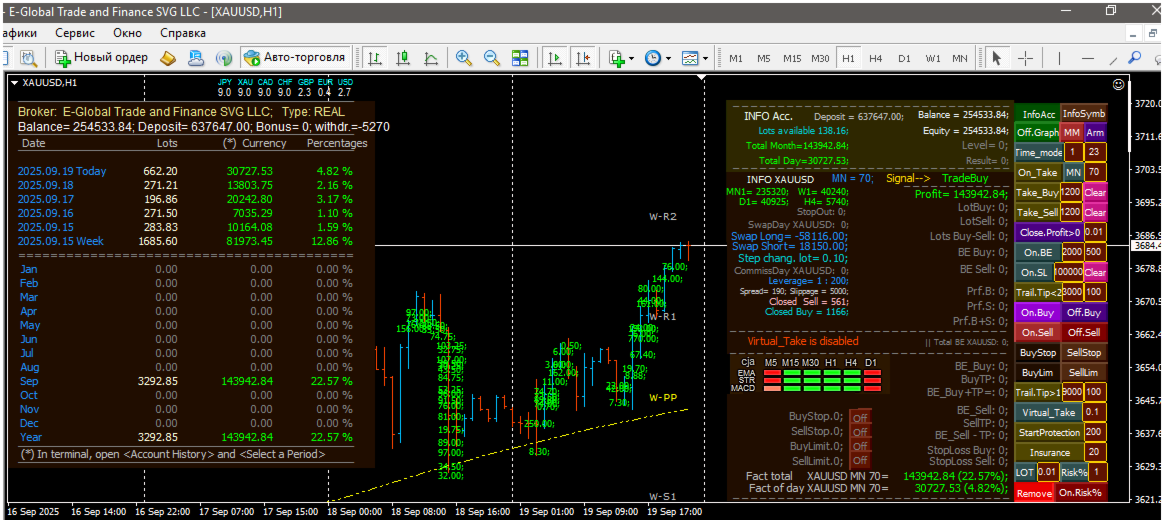Collapse the XAUUSD,H1 chart triangle
Viewport: 1168px width, 520px height.
coord(14,83)
